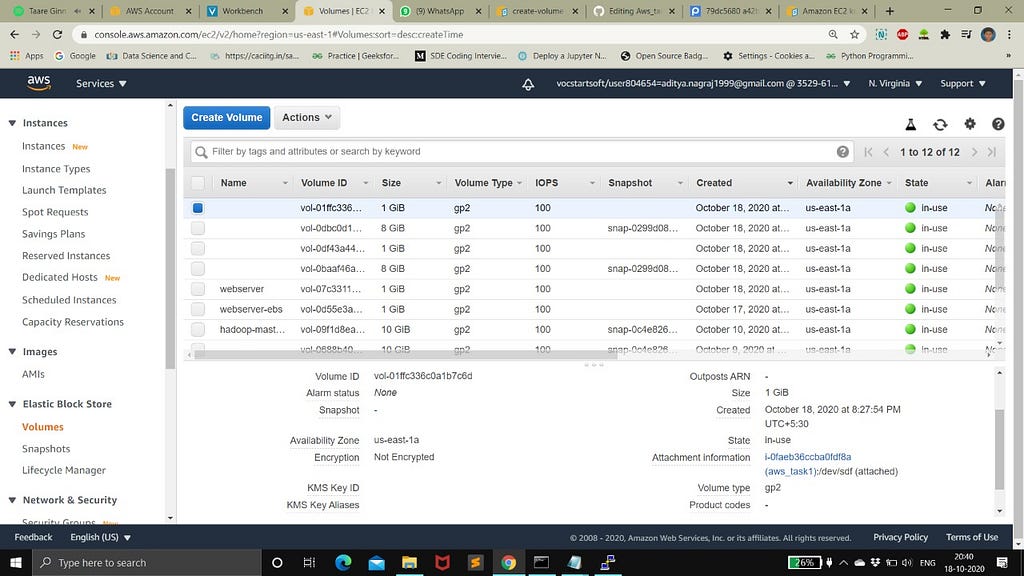Reload the browser page
This screenshot has width=1024, height=576.
[57, 34]
